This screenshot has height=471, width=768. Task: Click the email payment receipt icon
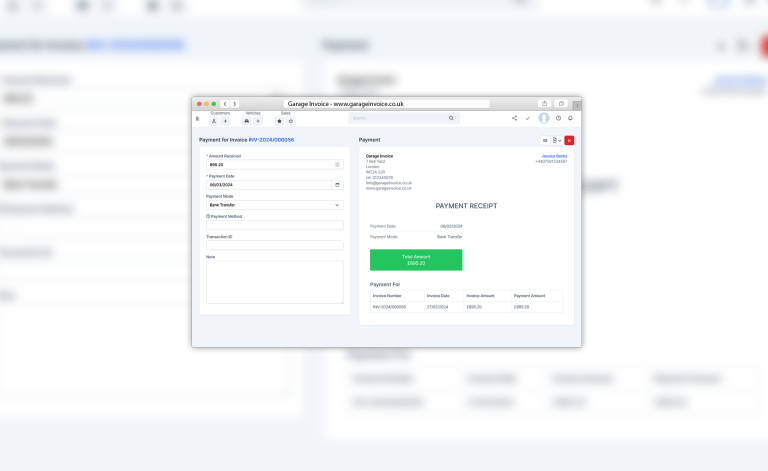pyautogui.click(x=545, y=140)
